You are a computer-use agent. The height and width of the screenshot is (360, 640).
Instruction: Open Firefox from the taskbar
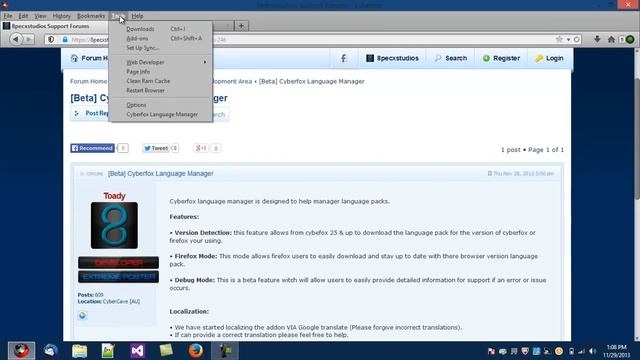pyautogui.click(x=196, y=351)
